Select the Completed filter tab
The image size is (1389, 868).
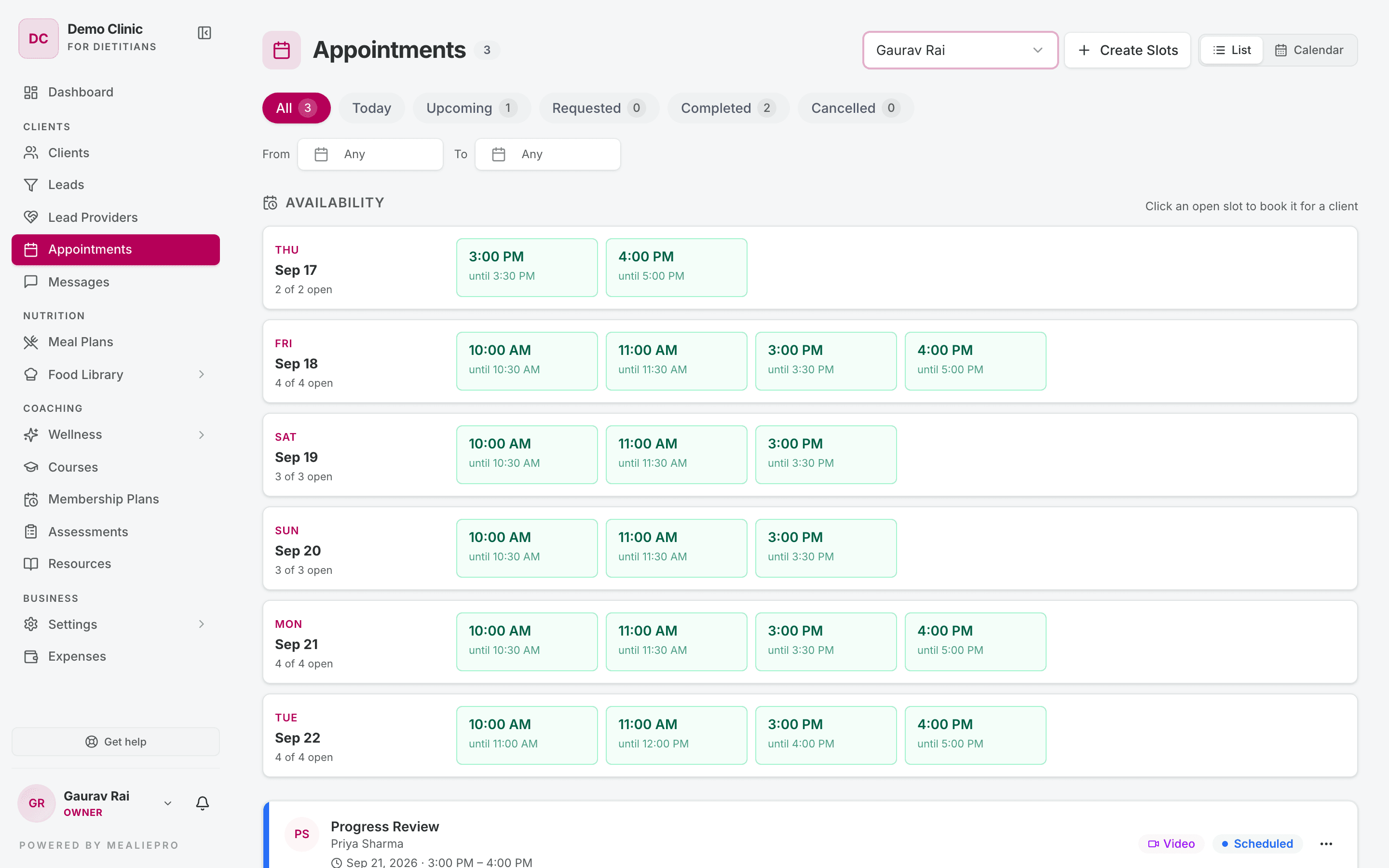728,108
